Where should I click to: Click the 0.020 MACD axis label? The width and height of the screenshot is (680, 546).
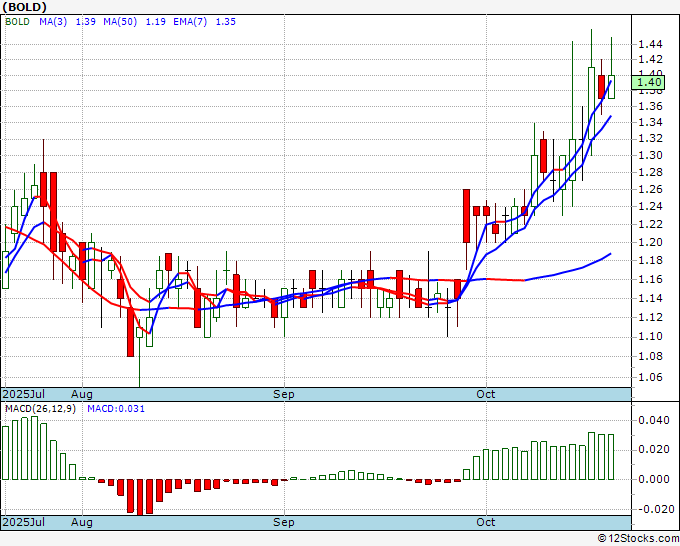coord(654,449)
